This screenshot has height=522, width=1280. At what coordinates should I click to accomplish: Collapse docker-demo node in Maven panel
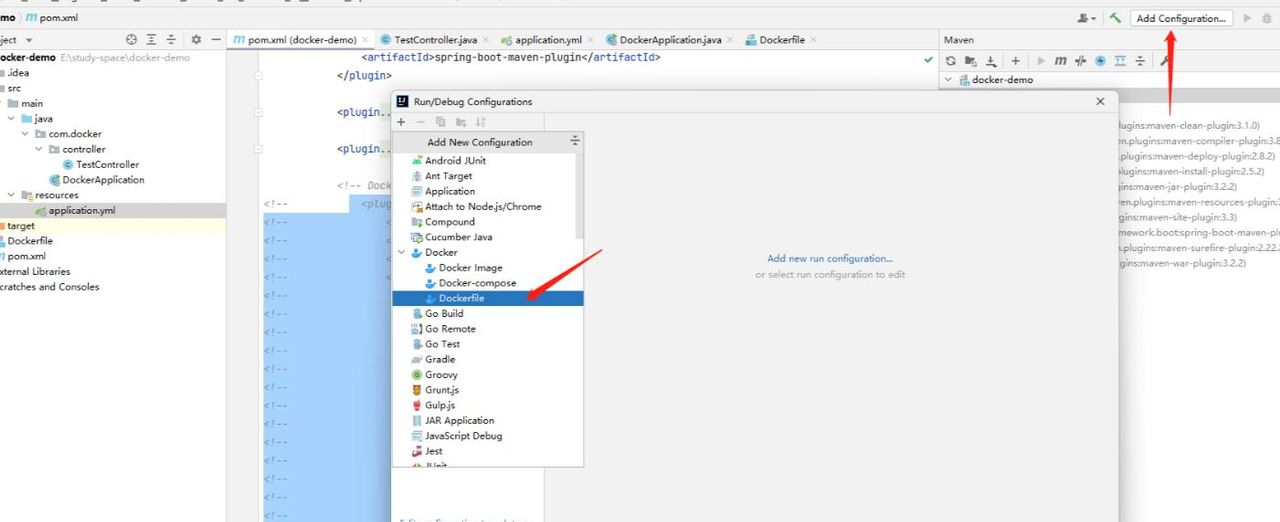[x=949, y=79]
